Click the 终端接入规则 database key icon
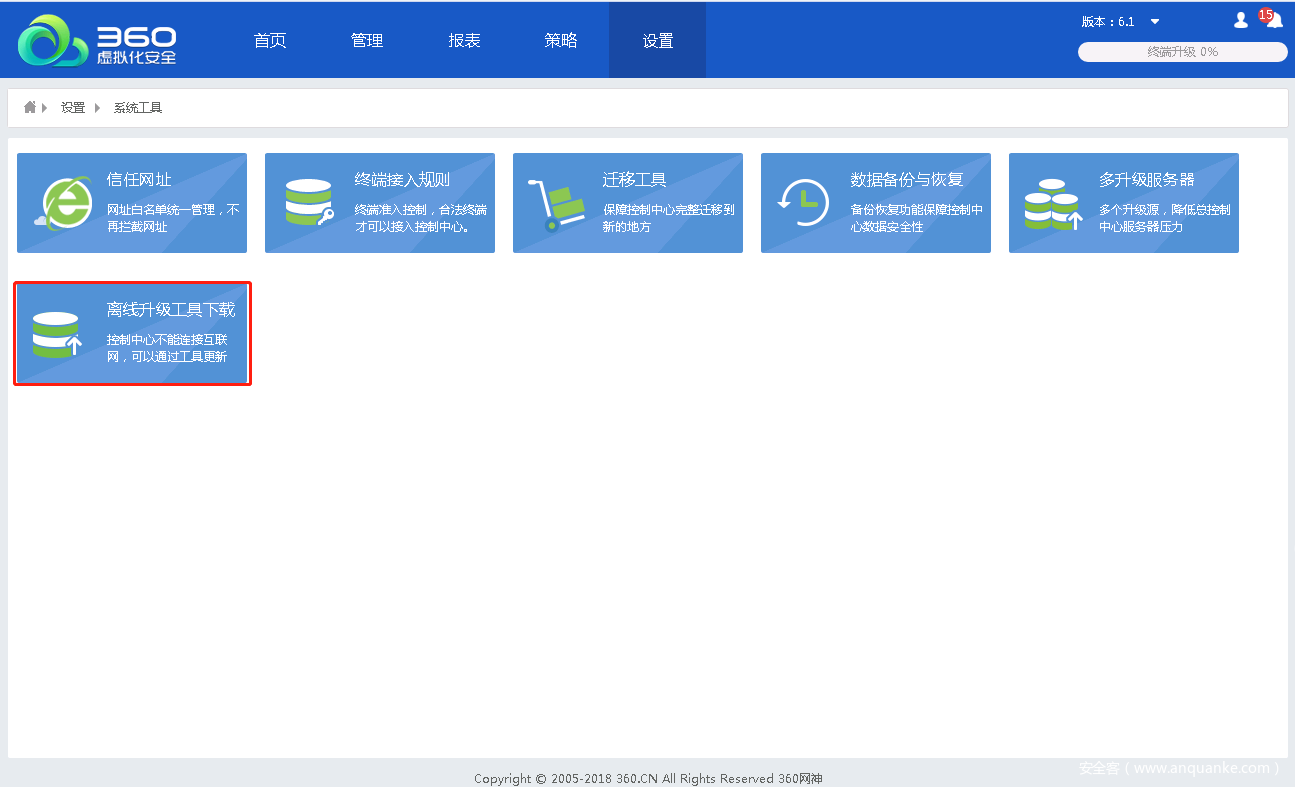 [x=309, y=203]
